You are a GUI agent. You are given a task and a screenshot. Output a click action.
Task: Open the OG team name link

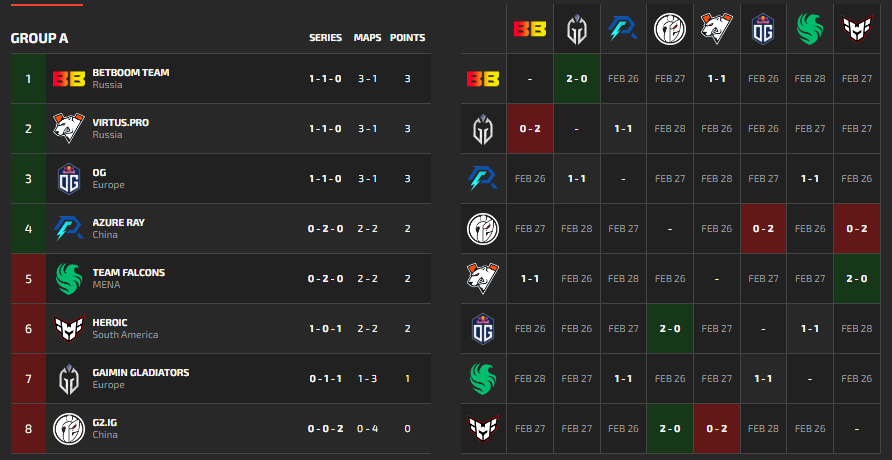99,172
